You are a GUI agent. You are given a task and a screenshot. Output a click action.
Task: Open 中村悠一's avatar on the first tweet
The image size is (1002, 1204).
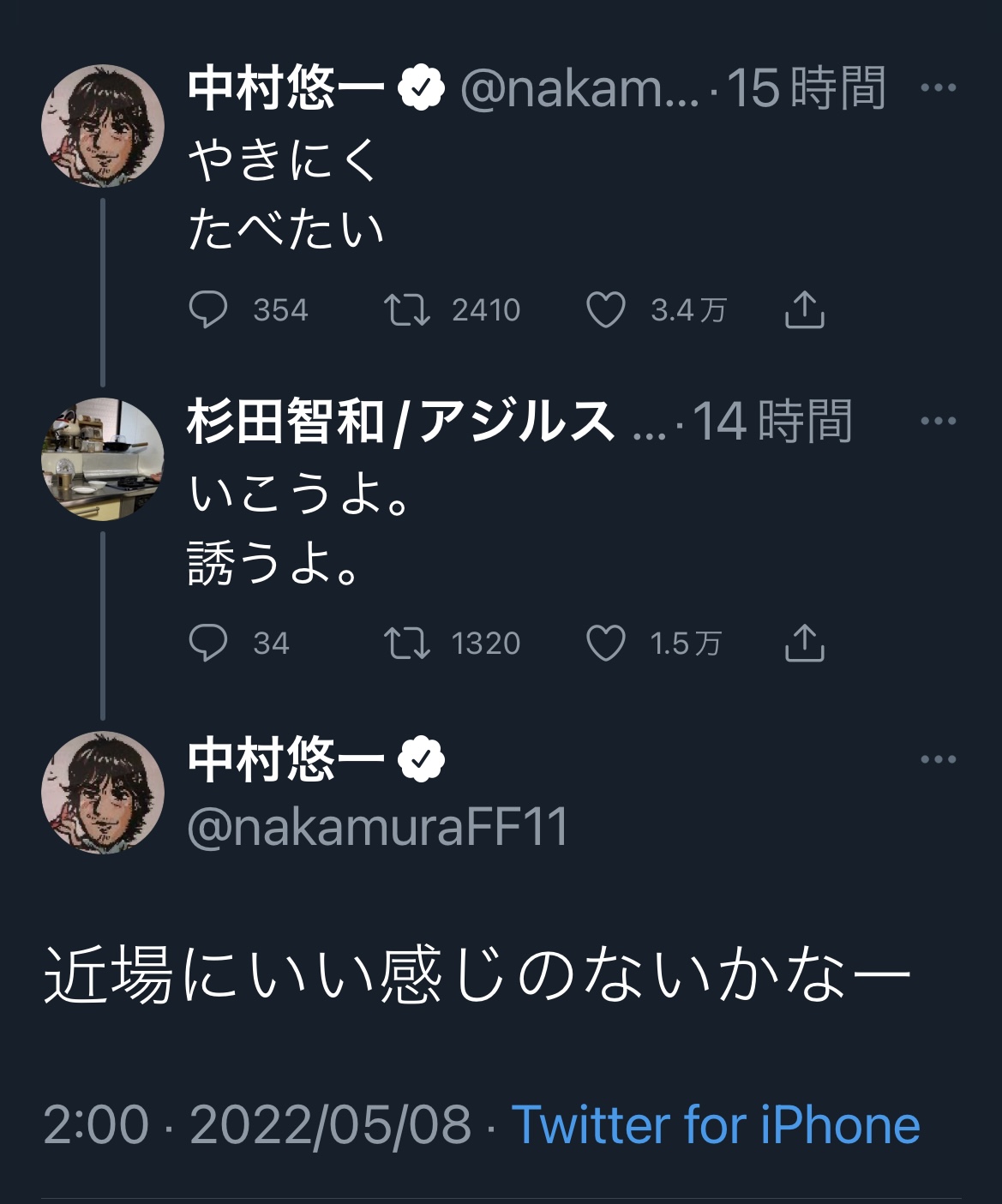(103, 125)
